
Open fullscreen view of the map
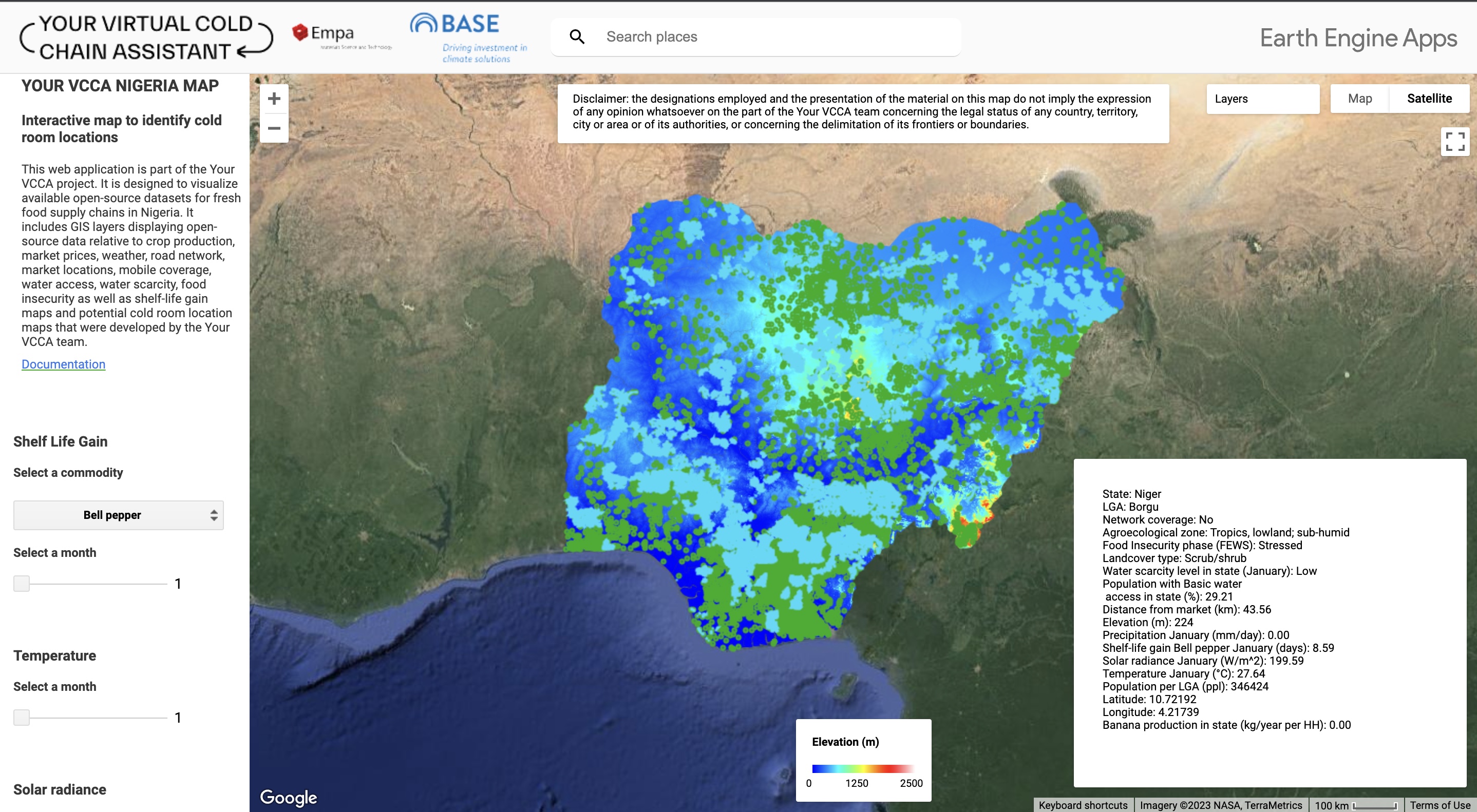(x=1454, y=141)
